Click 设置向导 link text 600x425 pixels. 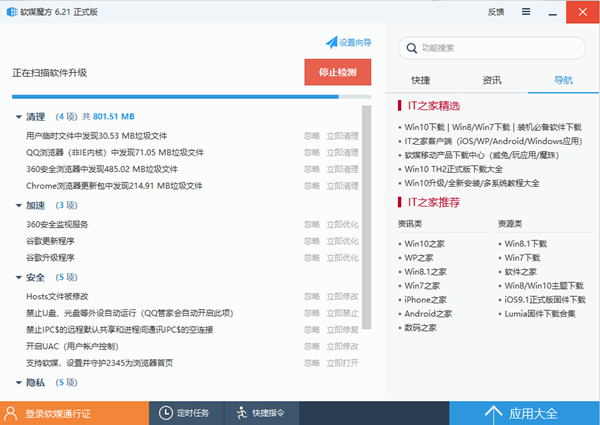pyautogui.click(x=355, y=42)
